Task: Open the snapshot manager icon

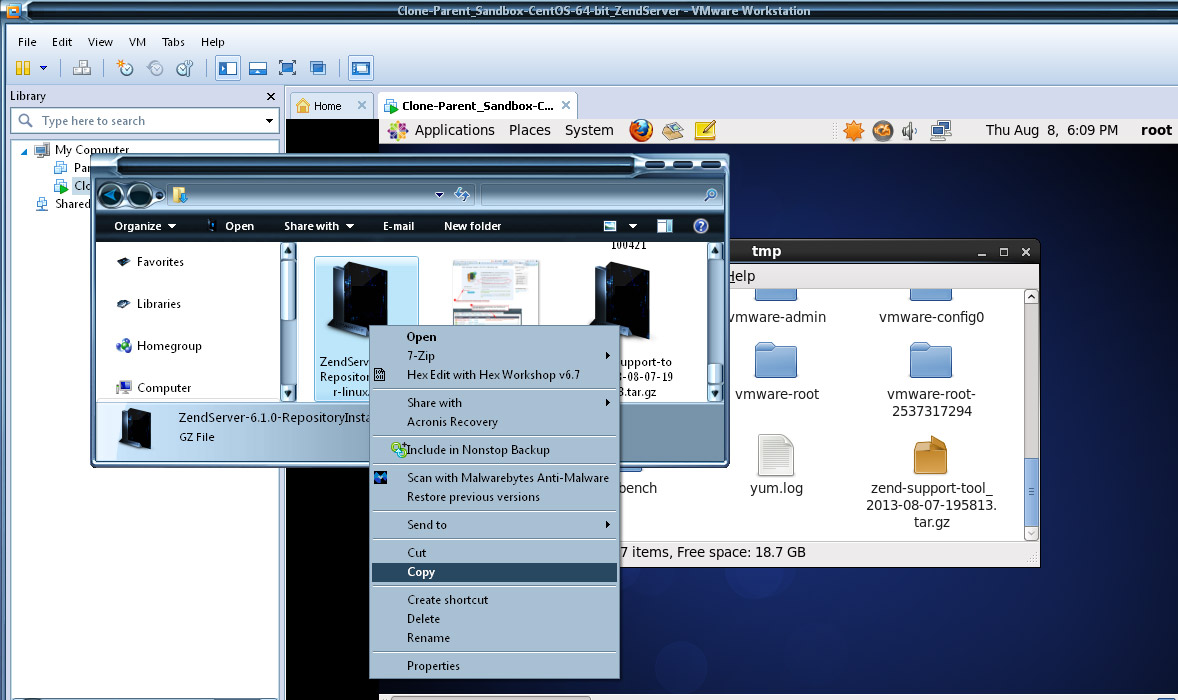Action: click(185, 68)
